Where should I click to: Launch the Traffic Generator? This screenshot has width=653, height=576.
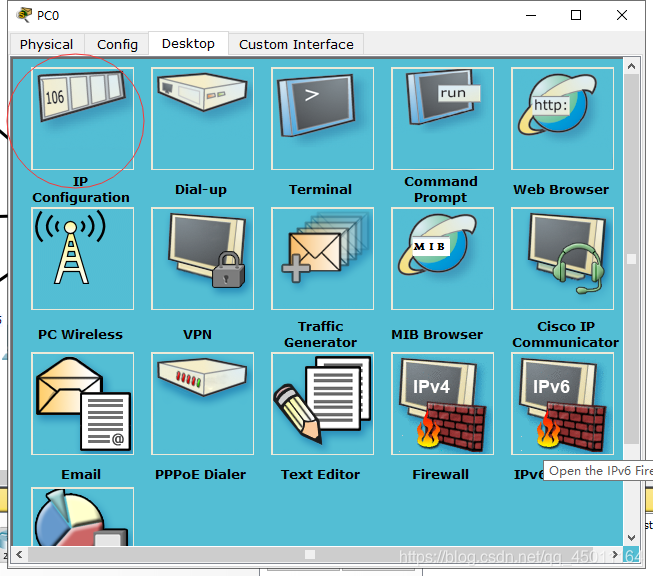point(322,259)
